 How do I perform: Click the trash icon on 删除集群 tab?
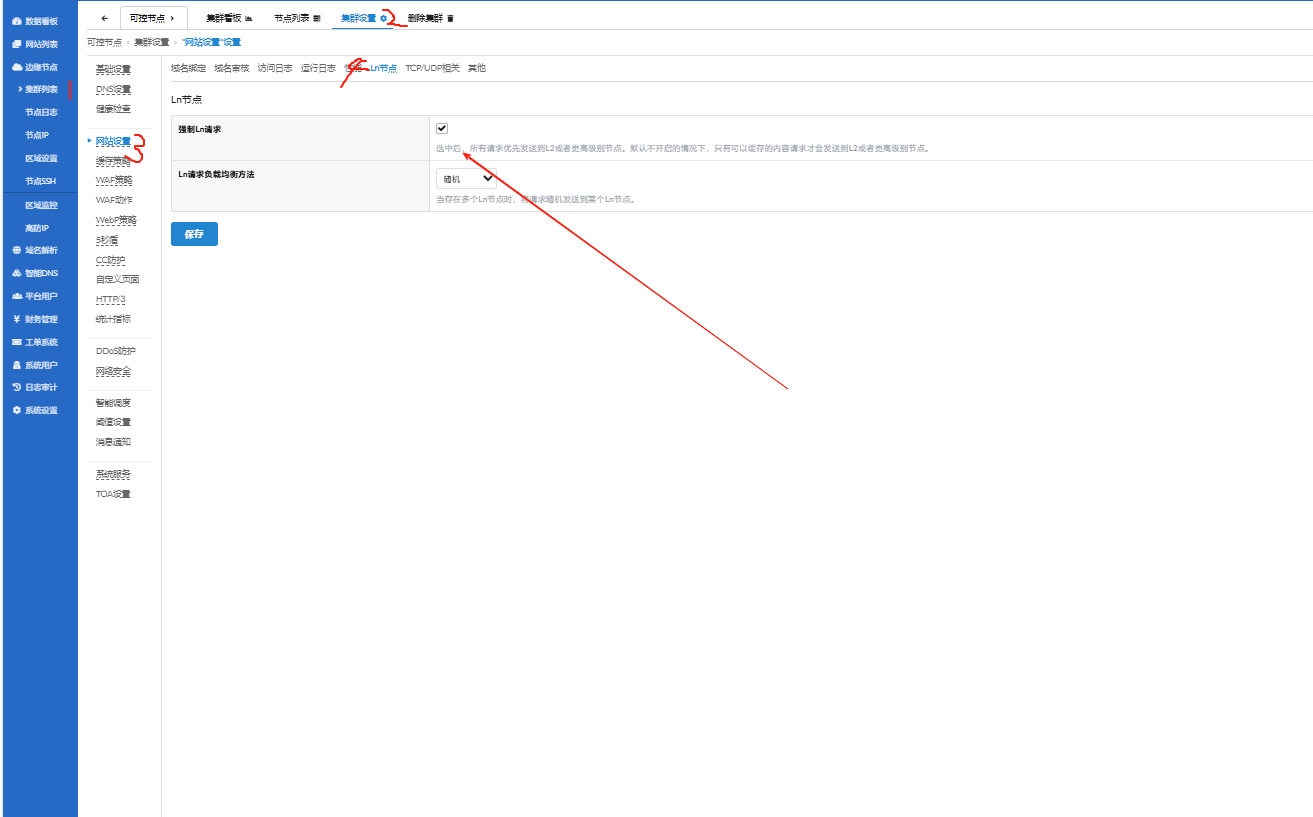450,18
